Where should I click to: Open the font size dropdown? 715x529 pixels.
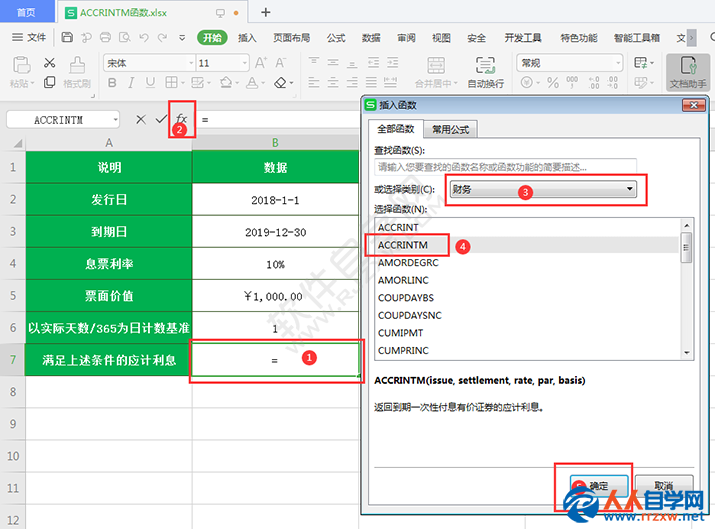(x=245, y=63)
